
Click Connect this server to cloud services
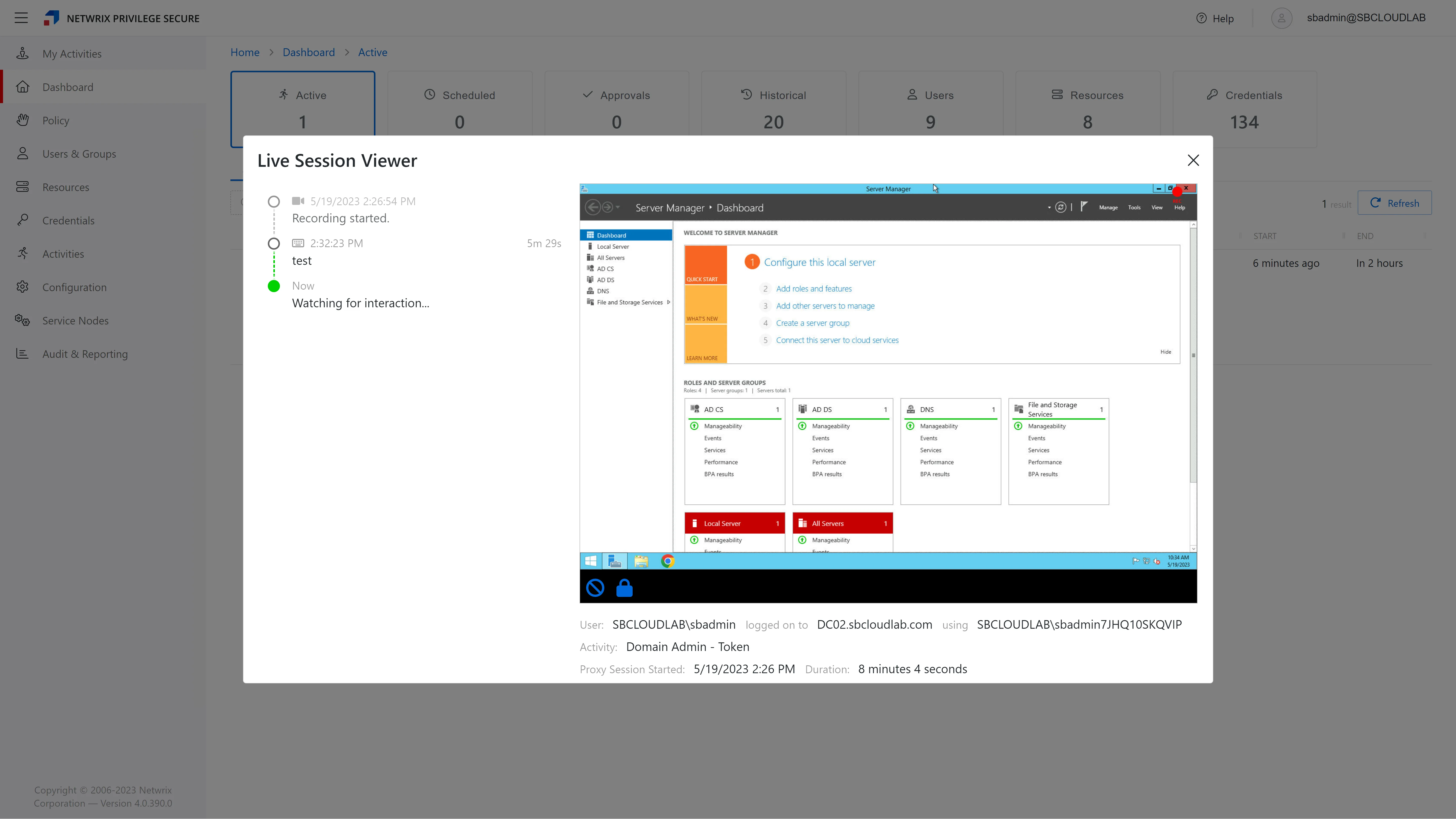(x=837, y=340)
